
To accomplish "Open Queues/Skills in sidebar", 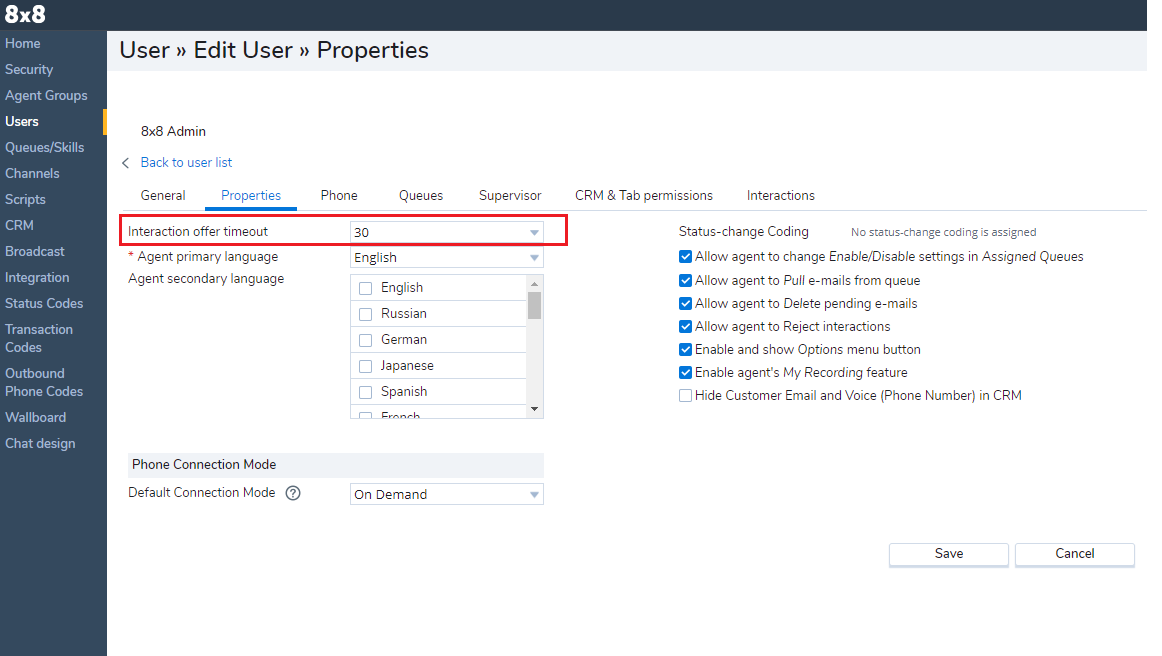I will tap(45, 148).
